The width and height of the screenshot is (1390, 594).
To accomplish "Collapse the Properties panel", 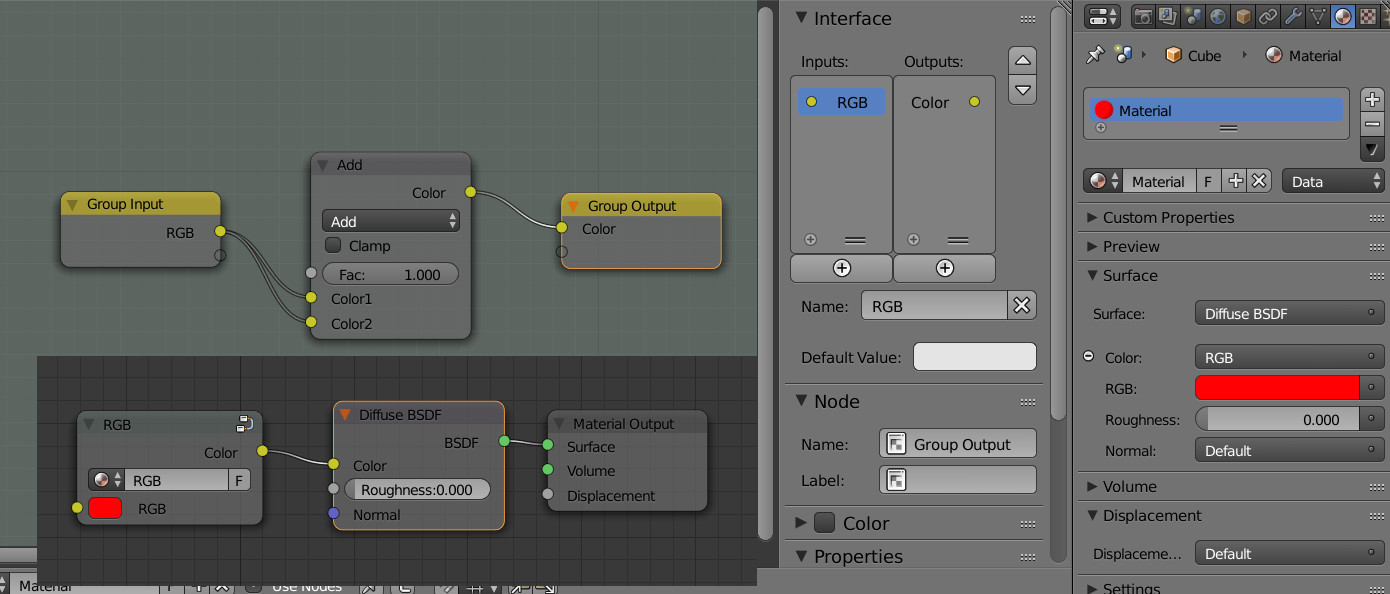I will pos(801,556).
